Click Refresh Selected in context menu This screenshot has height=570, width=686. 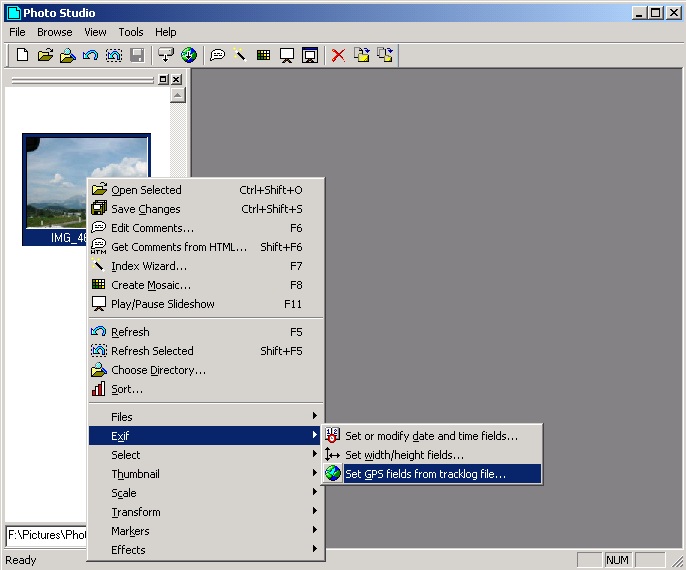click(x=206, y=351)
